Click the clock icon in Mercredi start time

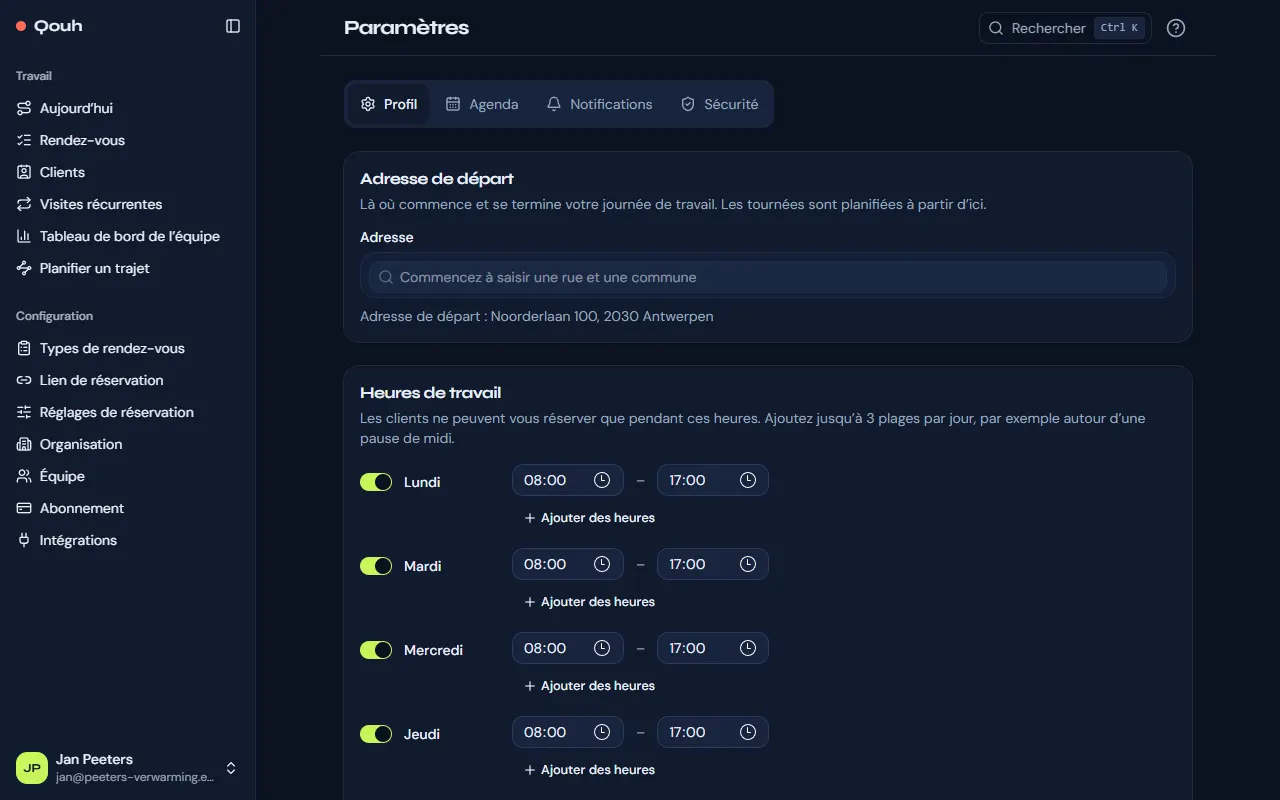tap(602, 648)
